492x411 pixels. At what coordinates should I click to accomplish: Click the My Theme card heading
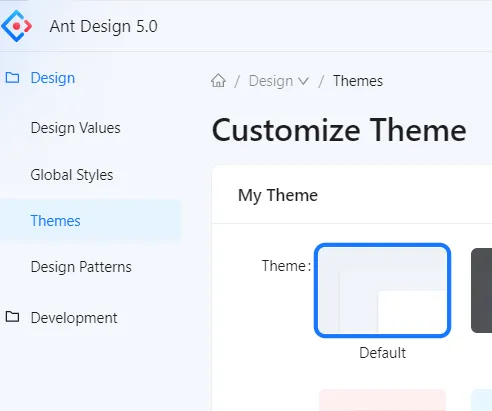pos(278,195)
